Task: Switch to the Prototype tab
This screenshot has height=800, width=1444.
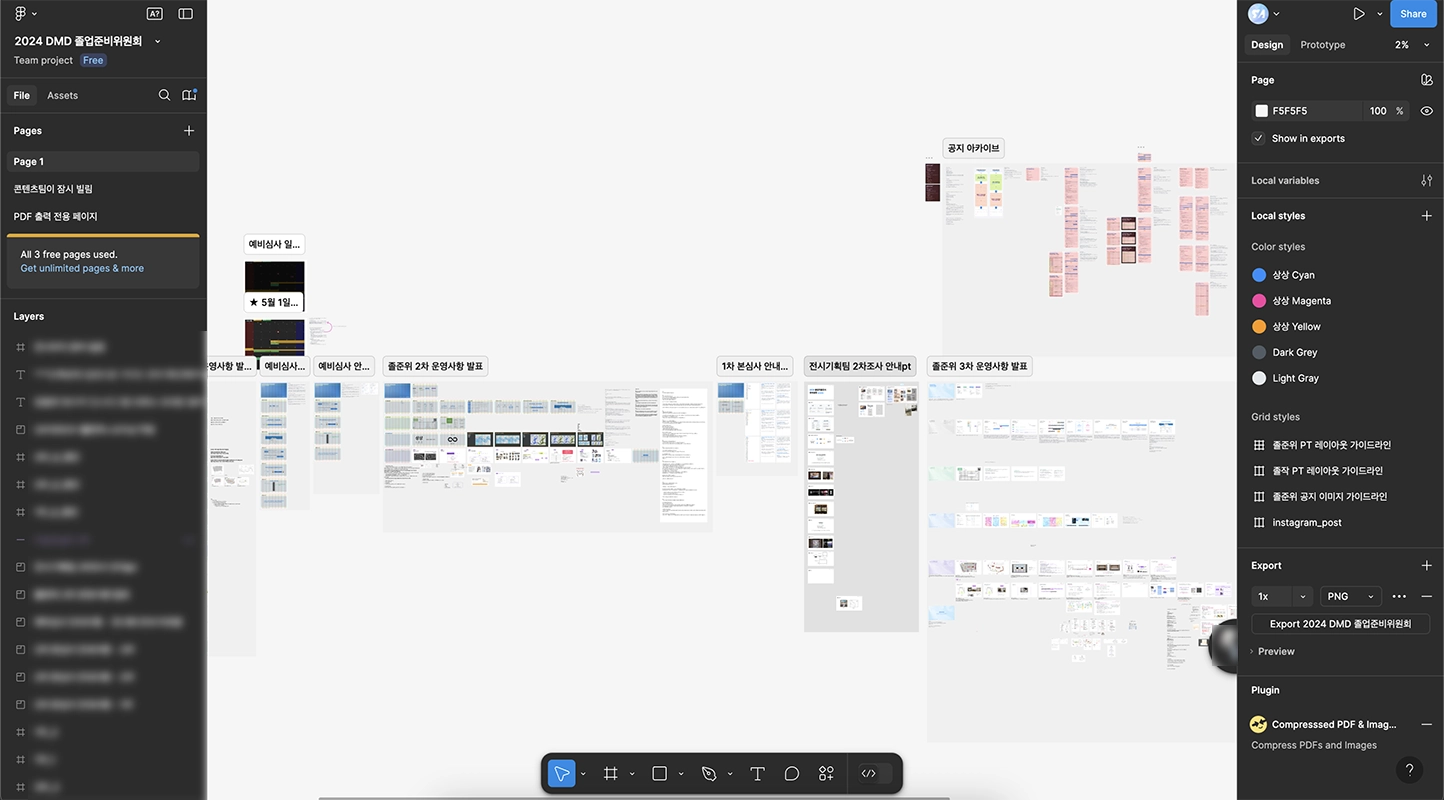Action: tap(1322, 45)
